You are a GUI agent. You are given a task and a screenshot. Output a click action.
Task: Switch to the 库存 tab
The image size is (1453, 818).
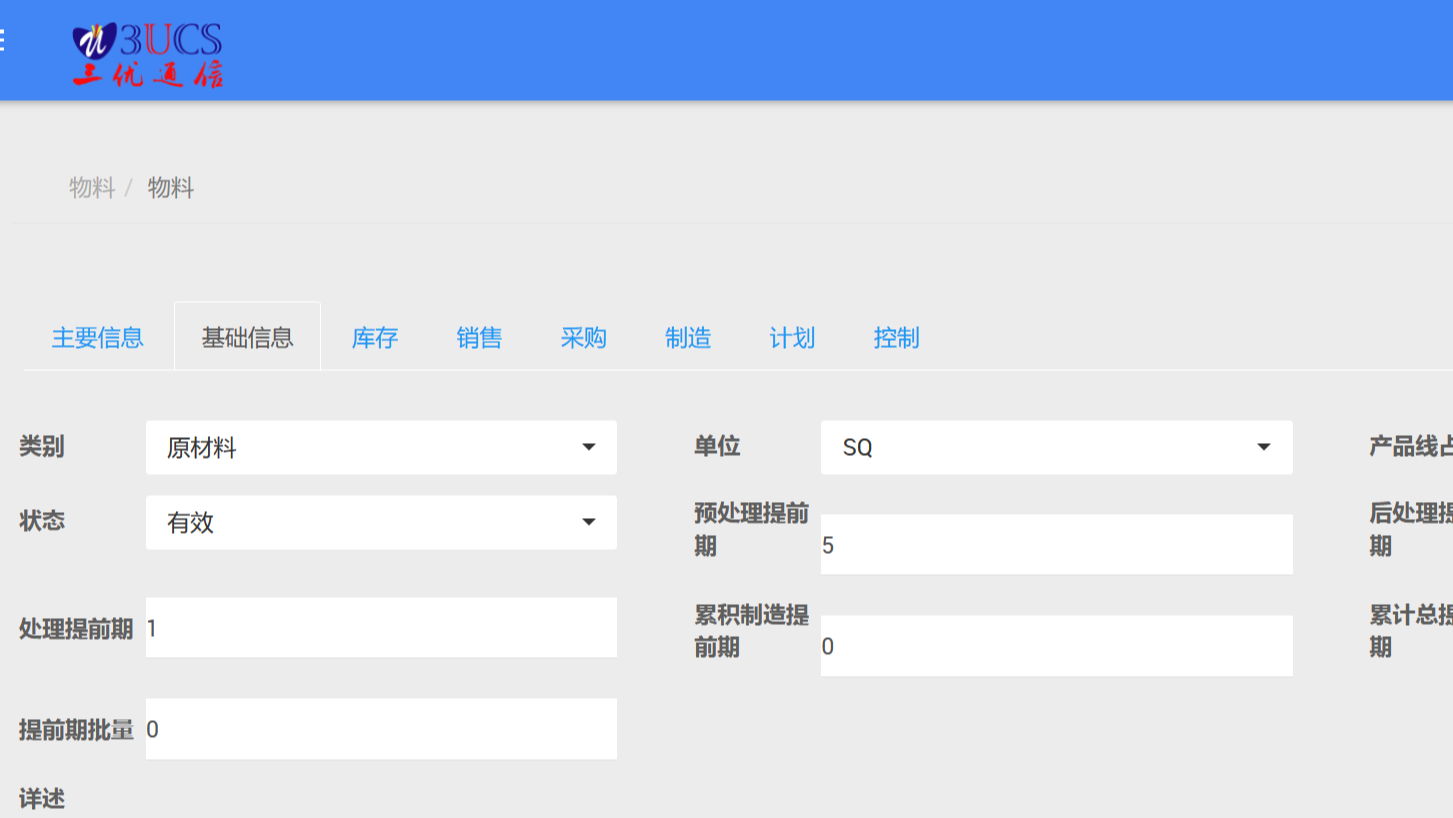pos(375,338)
